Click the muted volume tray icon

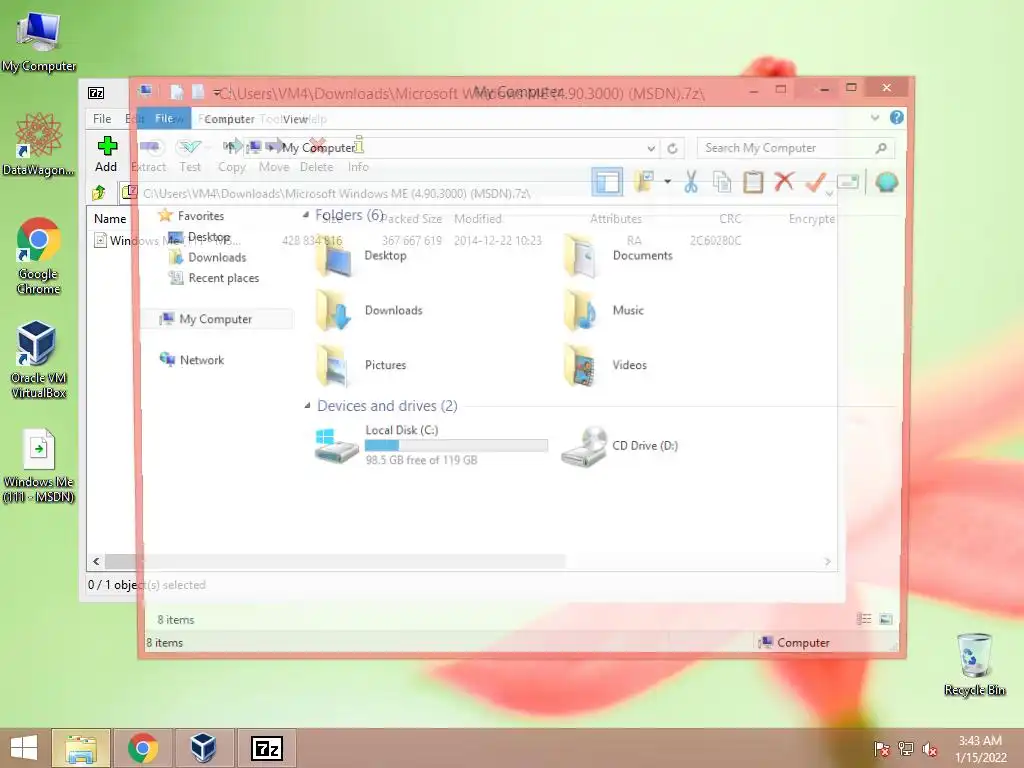pyautogui.click(x=929, y=749)
